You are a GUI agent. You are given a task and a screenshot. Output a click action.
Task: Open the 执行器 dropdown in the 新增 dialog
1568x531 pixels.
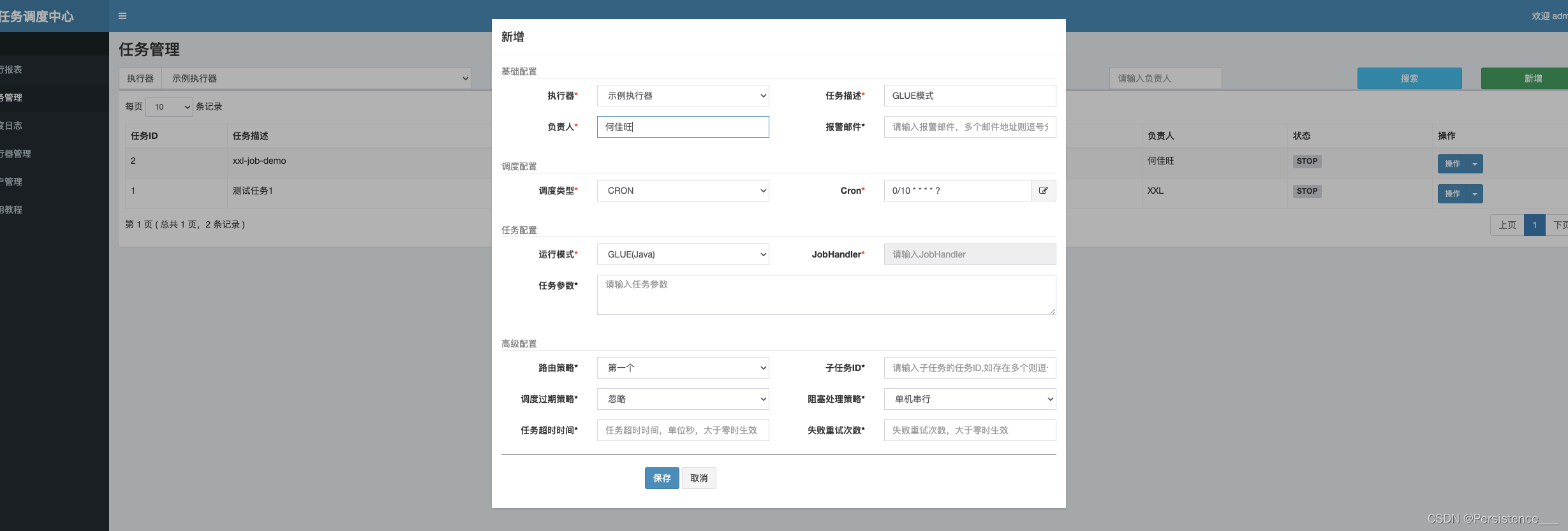683,96
